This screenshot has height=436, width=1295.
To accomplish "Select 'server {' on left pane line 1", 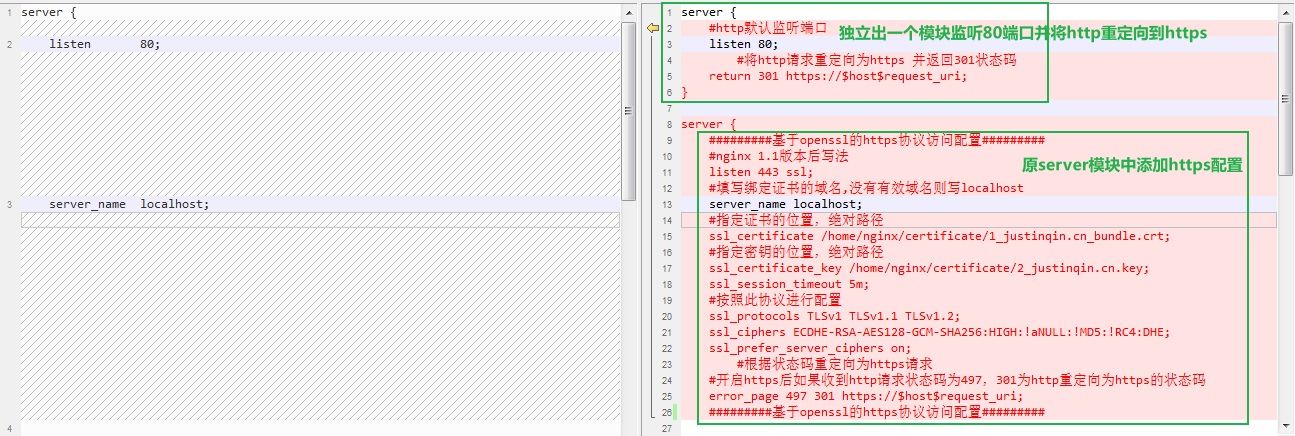I will 48,12.
